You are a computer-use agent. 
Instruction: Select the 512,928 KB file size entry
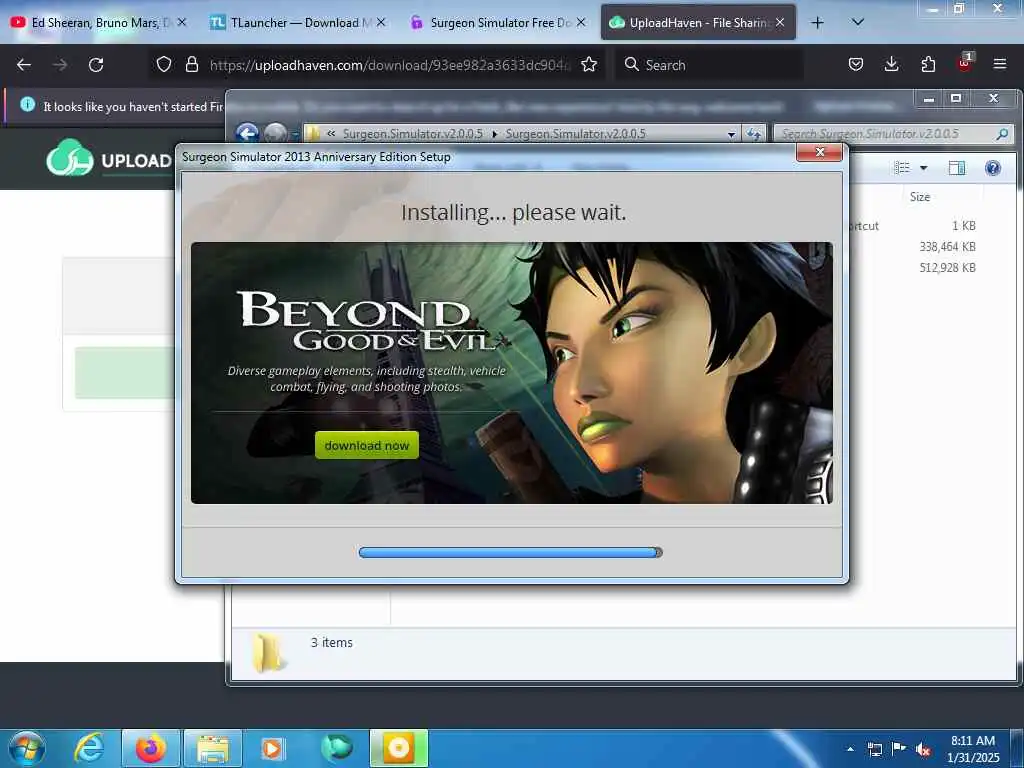click(947, 268)
